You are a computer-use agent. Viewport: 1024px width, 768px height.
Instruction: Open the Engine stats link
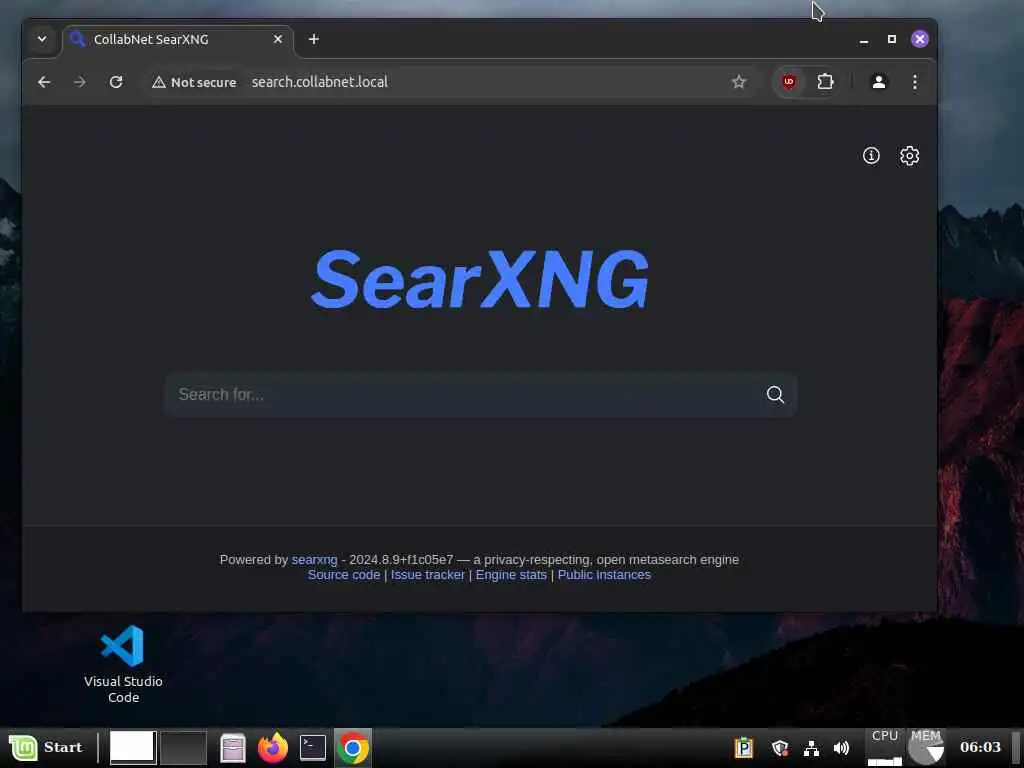(511, 575)
